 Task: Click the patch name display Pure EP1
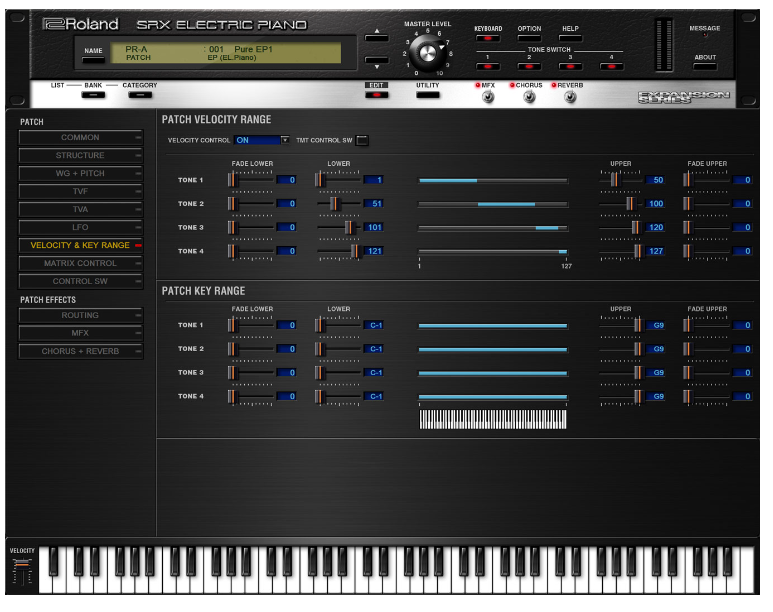pos(253,49)
